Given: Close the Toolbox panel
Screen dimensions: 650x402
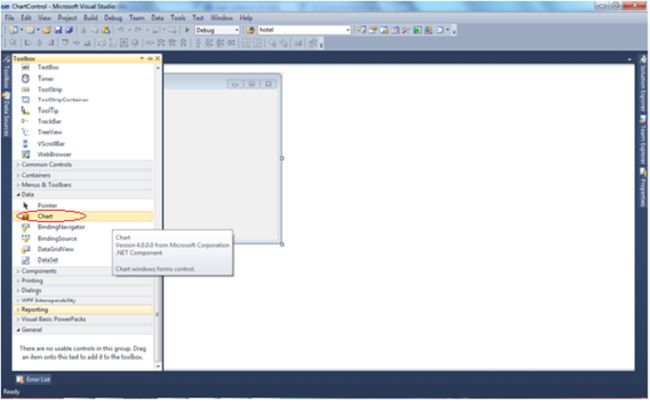Looking at the screenshot, I should click(x=158, y=58).
